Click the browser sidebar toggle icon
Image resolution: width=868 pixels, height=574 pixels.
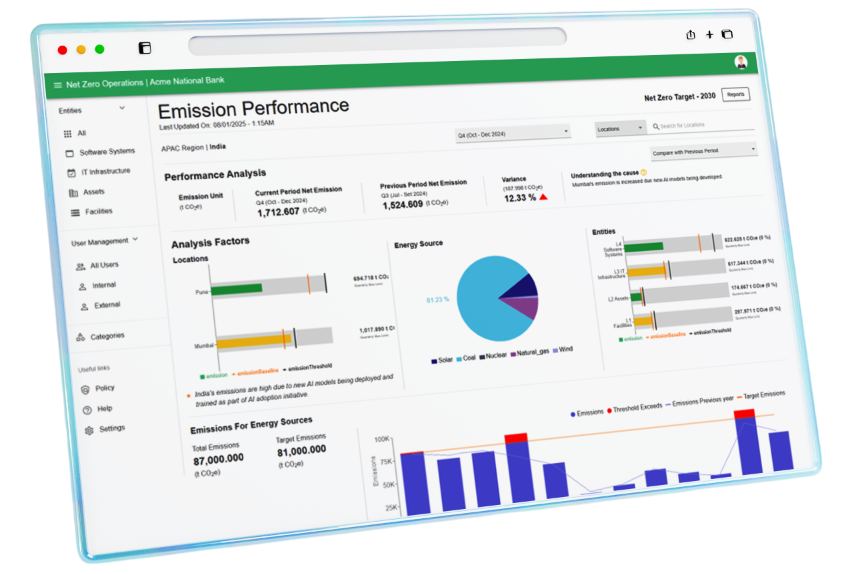point(145,48)
